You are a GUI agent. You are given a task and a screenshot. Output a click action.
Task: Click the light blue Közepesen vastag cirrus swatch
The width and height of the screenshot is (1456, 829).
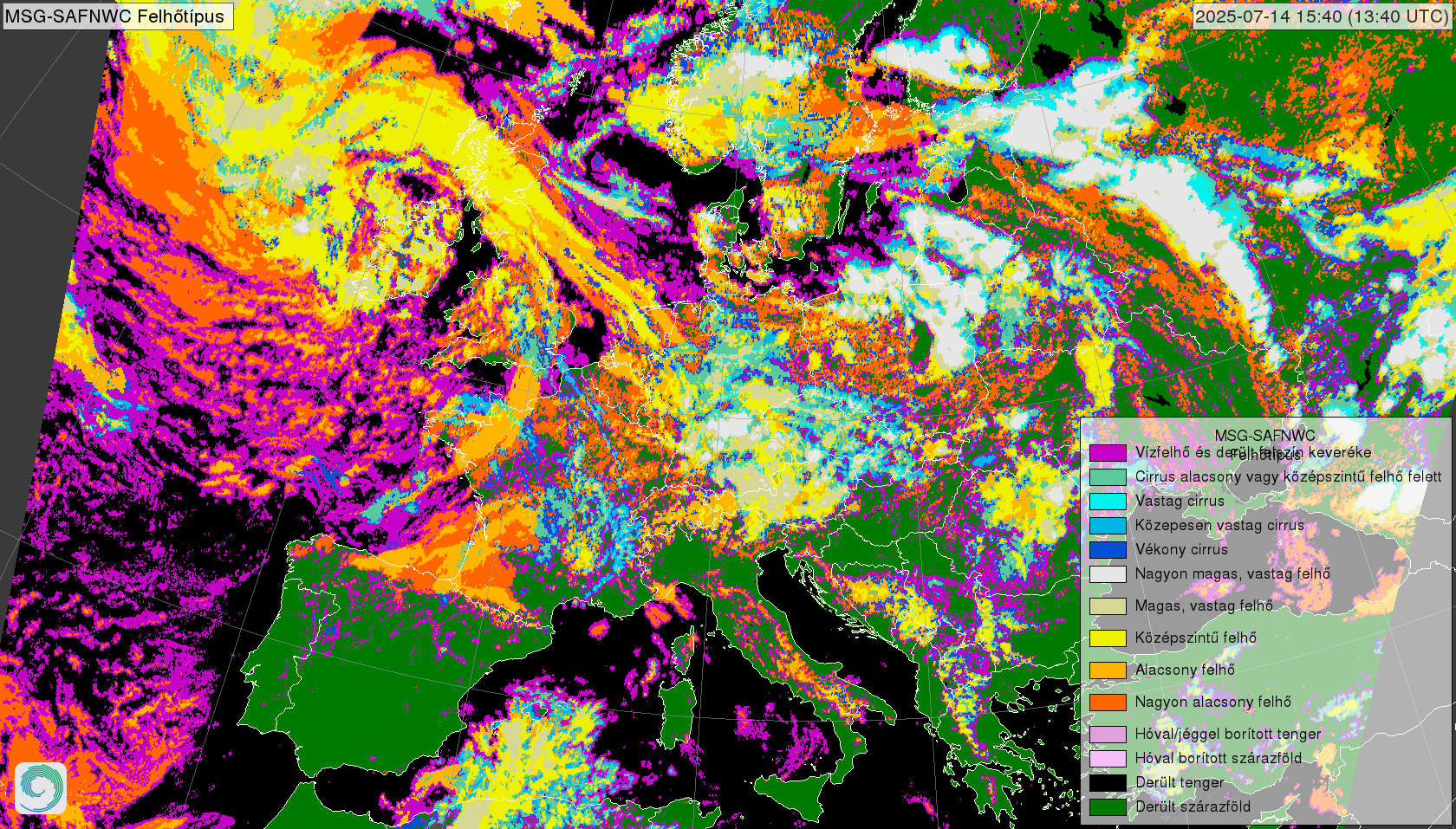click(x=1108, y=525)
